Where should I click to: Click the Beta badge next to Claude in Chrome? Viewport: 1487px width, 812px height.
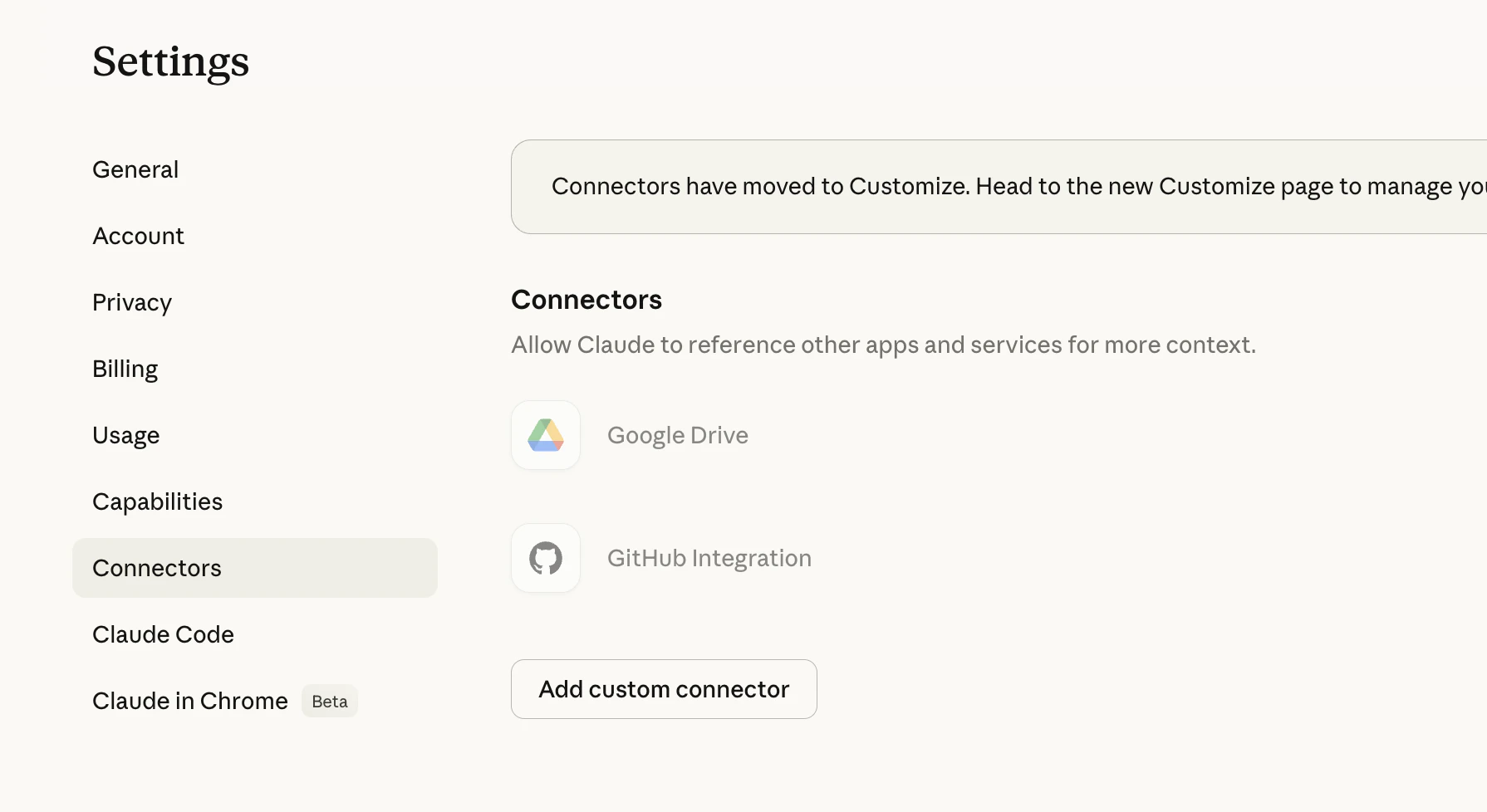[329, 702]
